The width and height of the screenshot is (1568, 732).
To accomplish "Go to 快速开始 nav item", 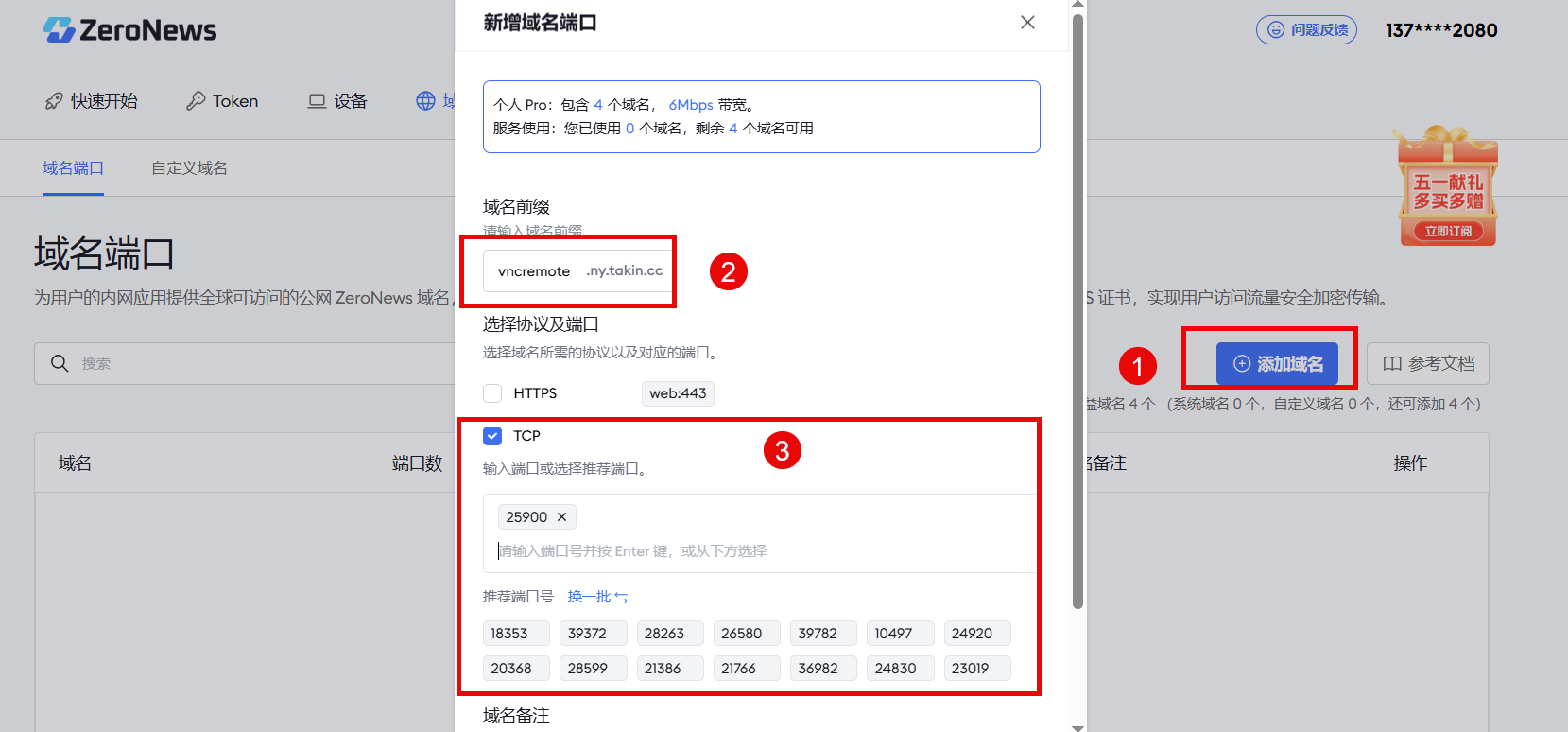I will pos(92,101).
